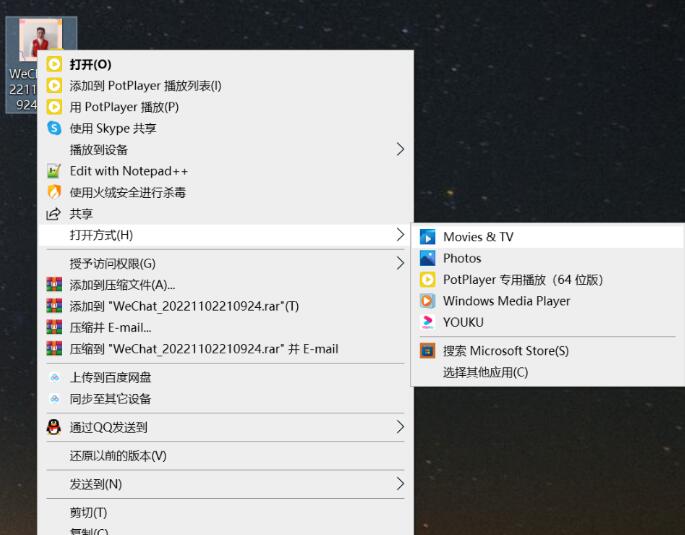Click the 火绒安全 antivirus scan icon
This screenshot has width=685, height=535.
tap(54, 192)
